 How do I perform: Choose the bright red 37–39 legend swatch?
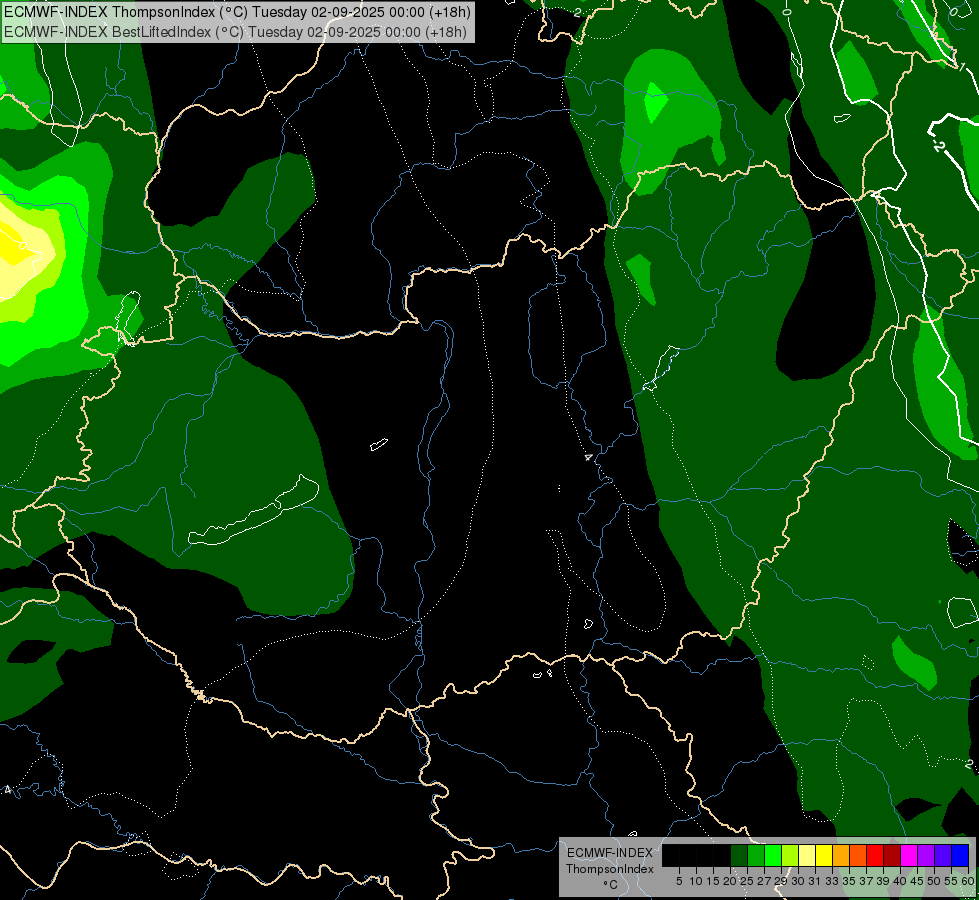[875, 855]
